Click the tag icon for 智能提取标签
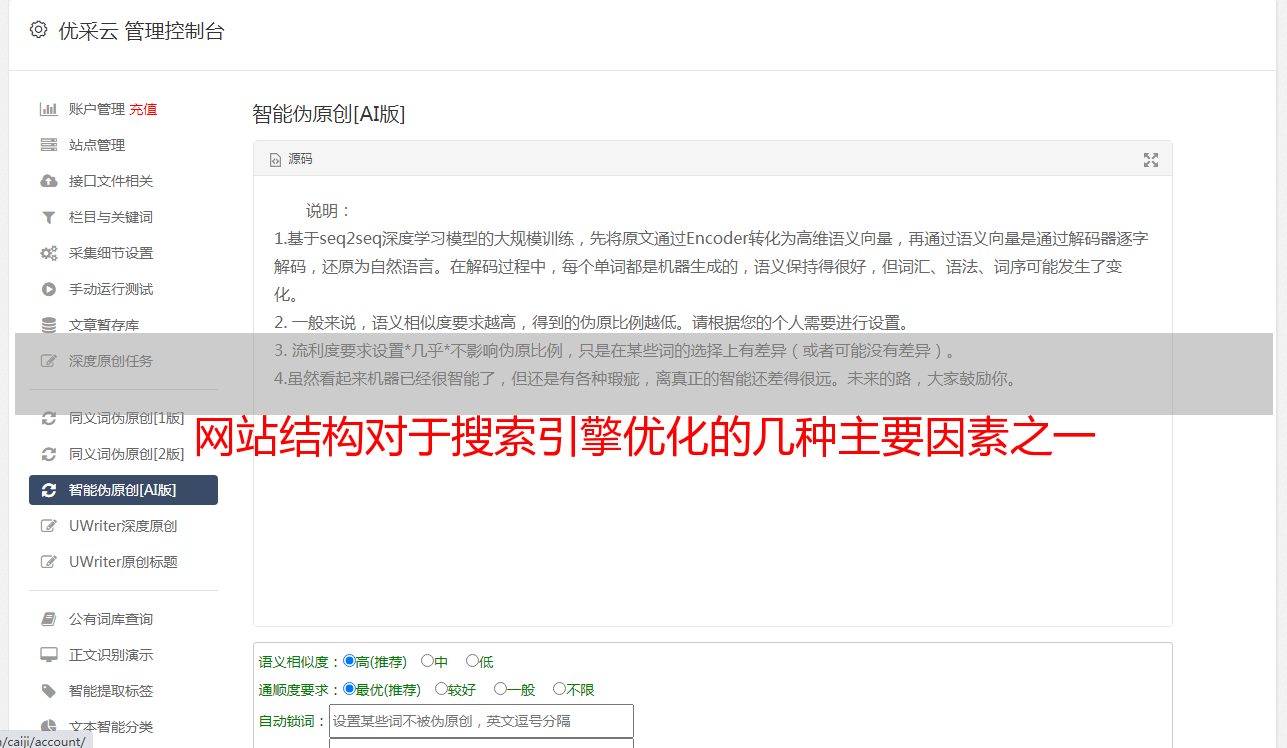The width and height of the screenshot is (1287, 748). (x=48, y=691)
